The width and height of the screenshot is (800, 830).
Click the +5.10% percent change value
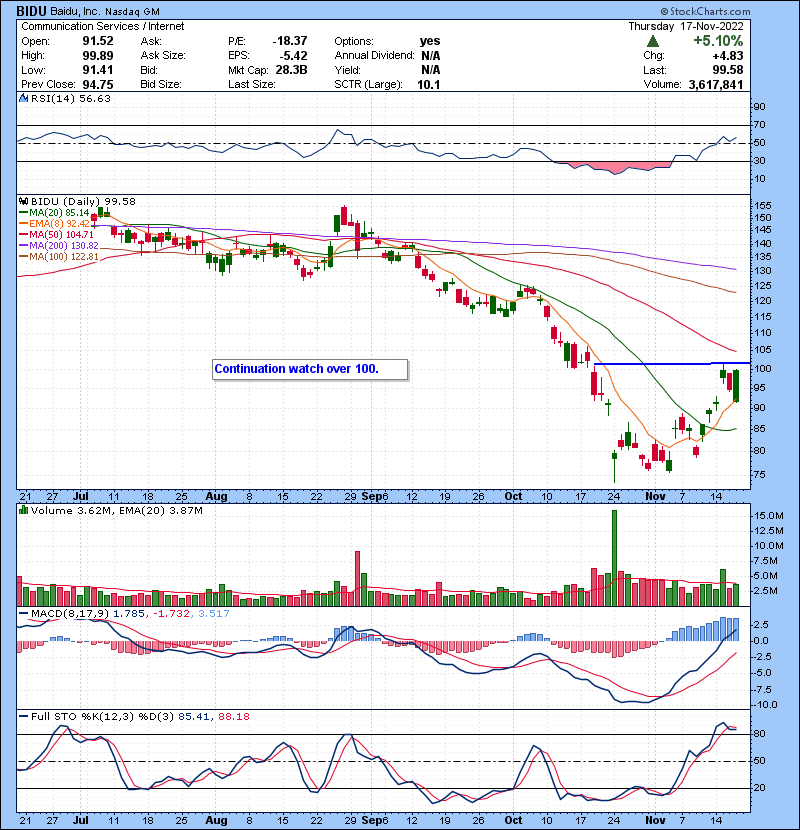click(718, 41)
